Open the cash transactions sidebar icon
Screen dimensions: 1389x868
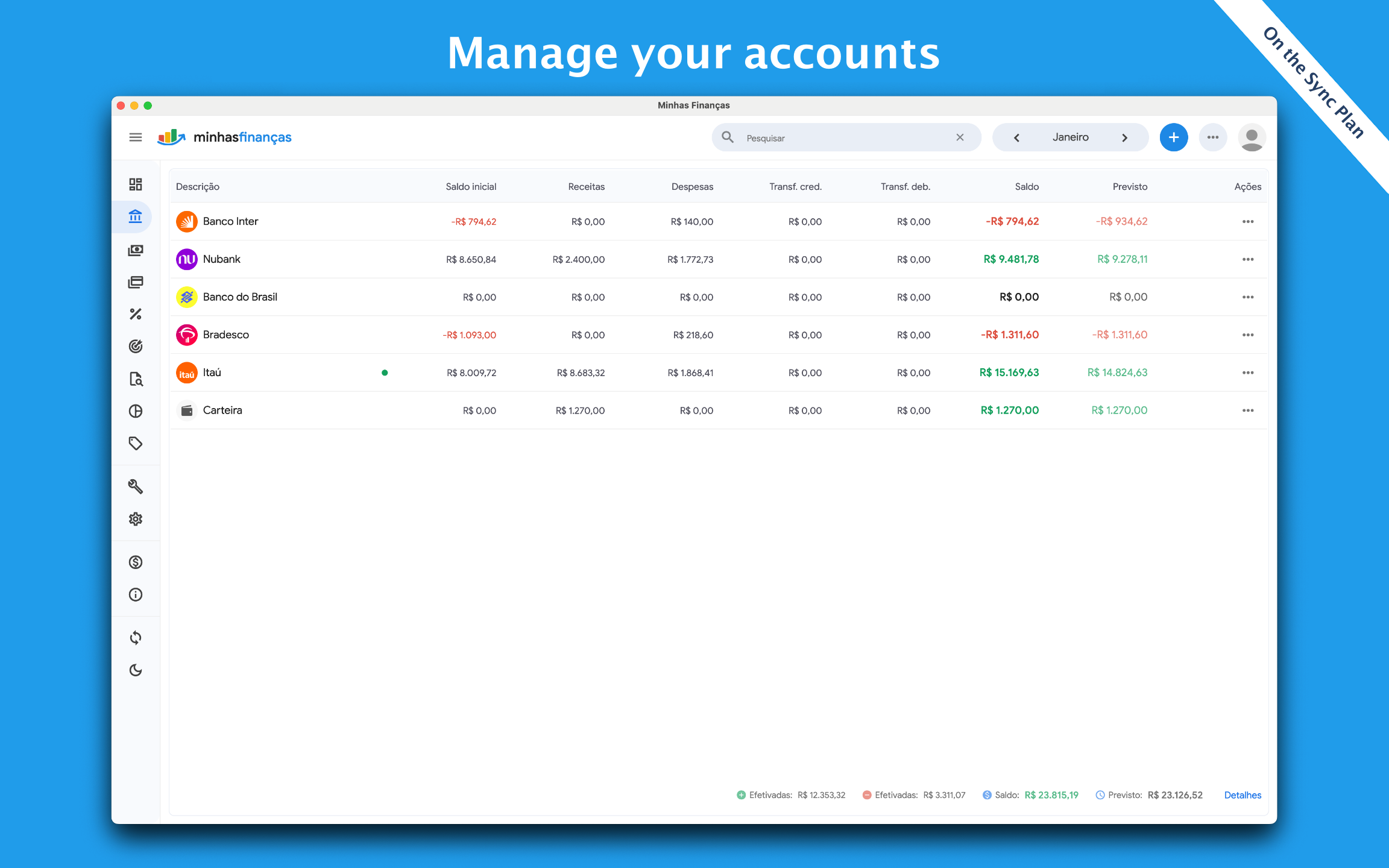(136, 250)
